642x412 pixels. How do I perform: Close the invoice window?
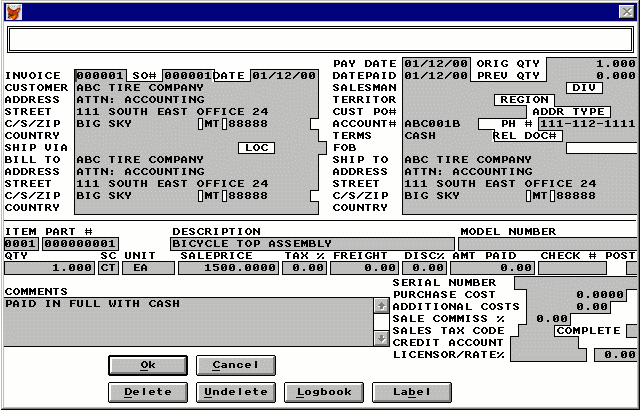coord(626,11)
